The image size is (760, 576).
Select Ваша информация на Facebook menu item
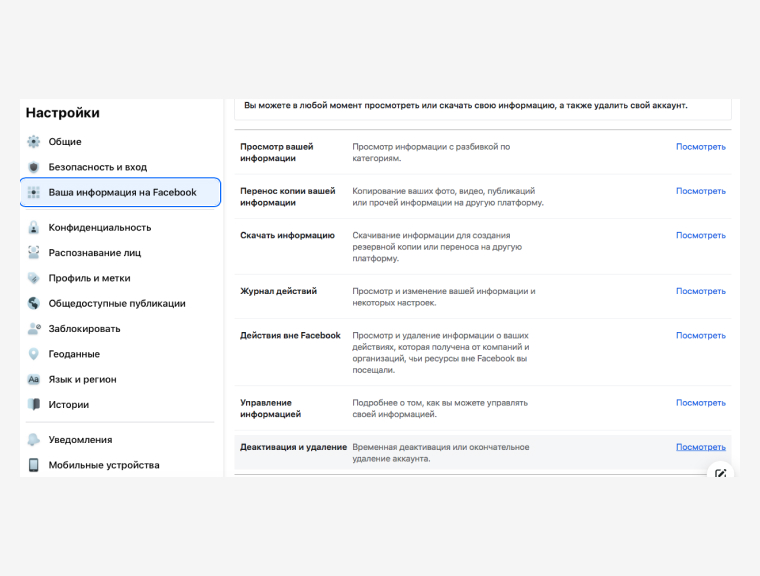tap(121, 192)
